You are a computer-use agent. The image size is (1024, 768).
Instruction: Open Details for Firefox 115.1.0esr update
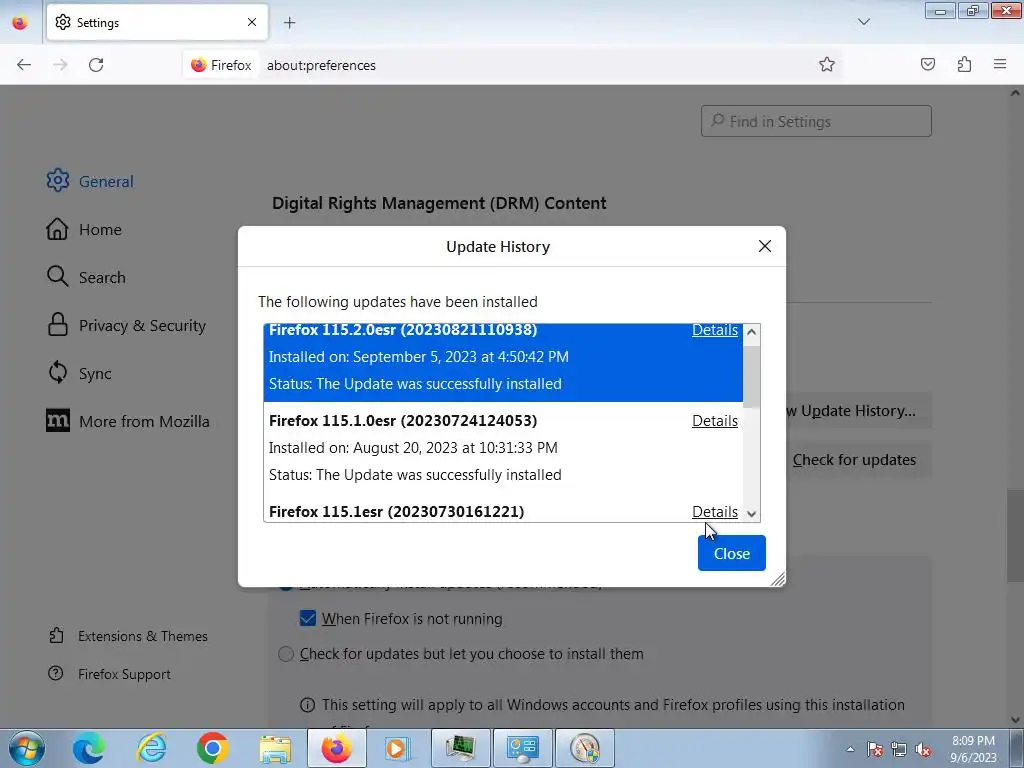click(x=714, y=421)
